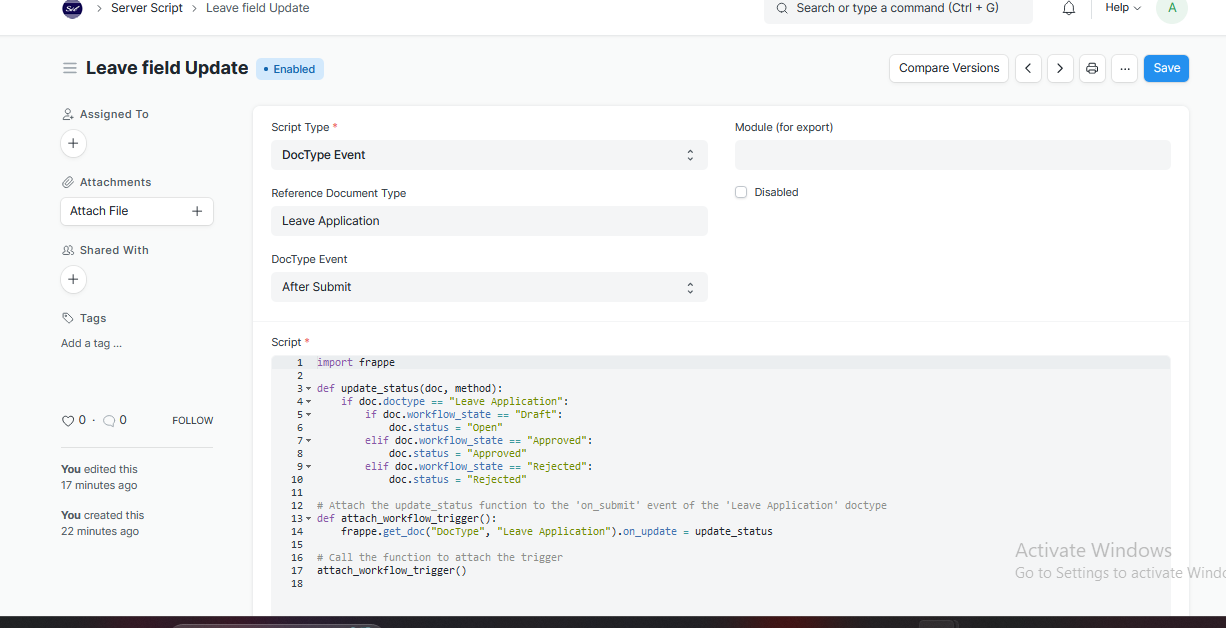Share the document via Shared With plus

[x=73, y=279]
